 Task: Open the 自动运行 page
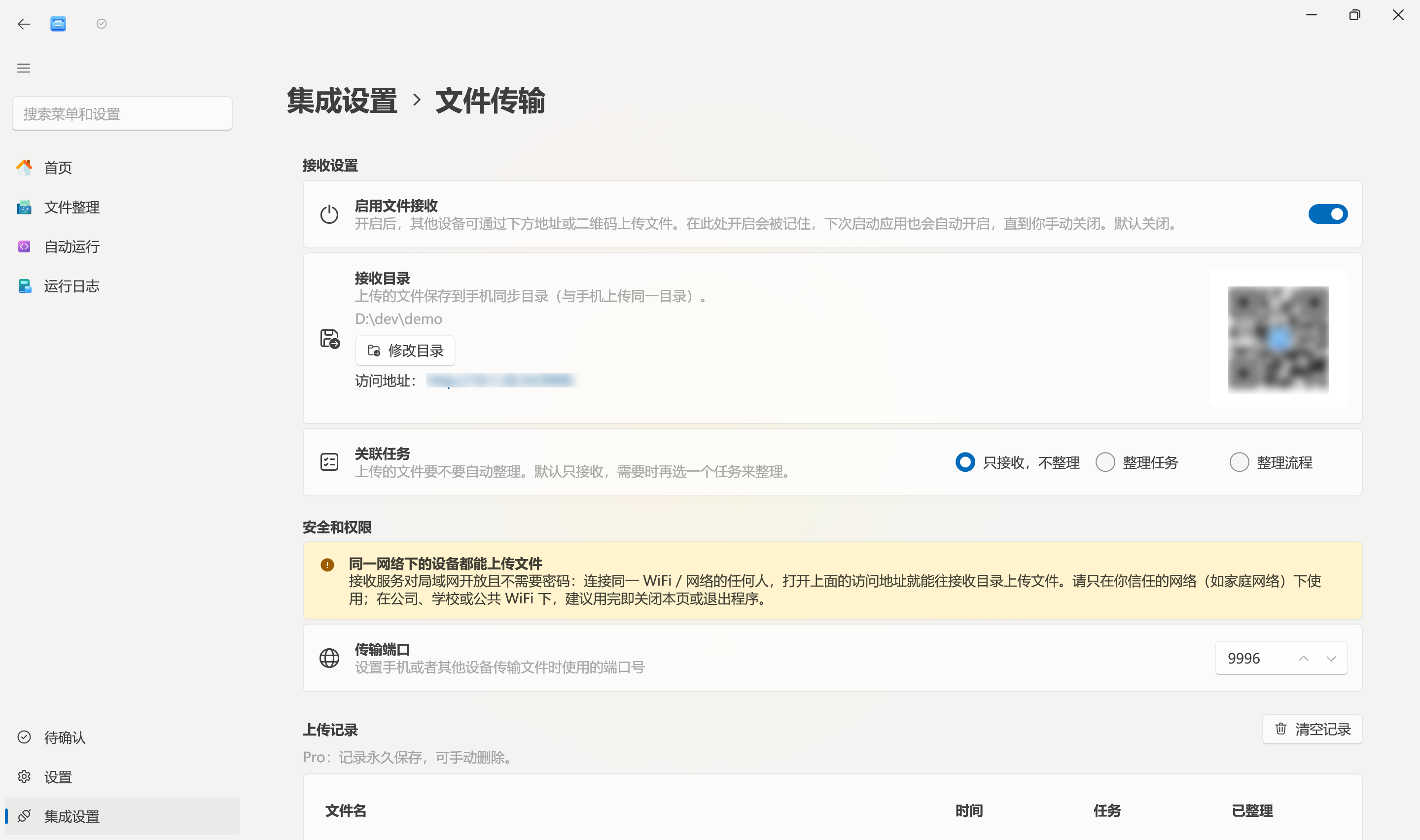[x=122, y=246]
